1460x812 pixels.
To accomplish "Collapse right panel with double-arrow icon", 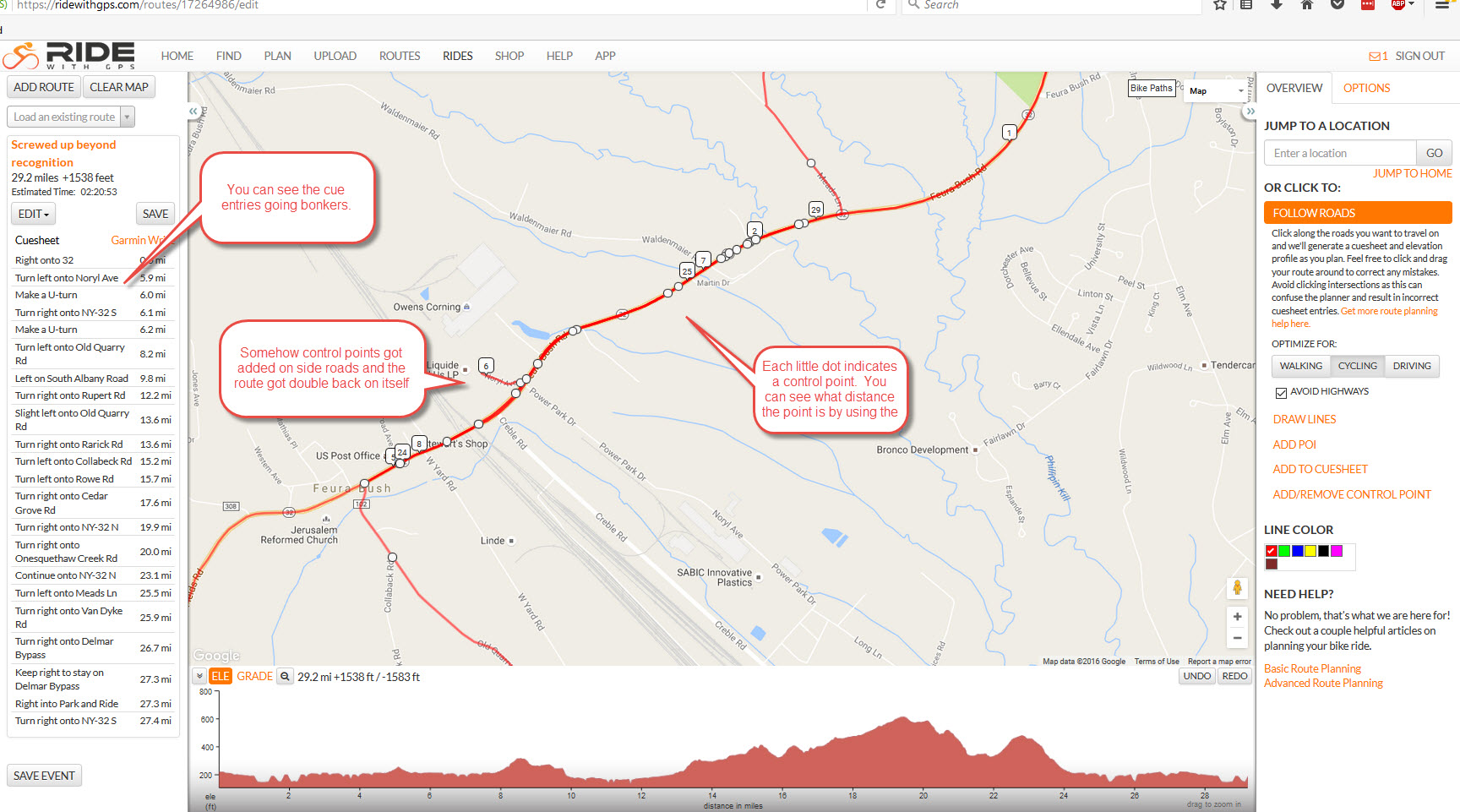I will 1250,111.
